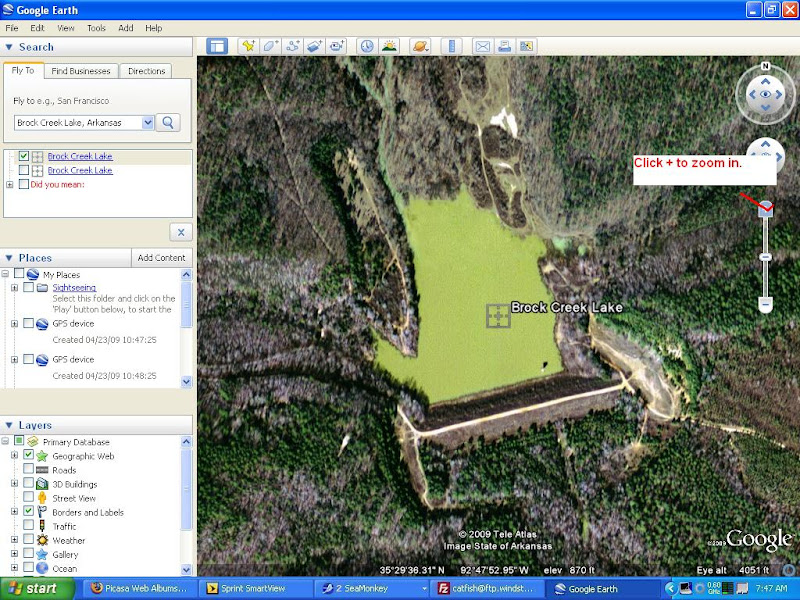The width and height of the screenshot is (800, 600).
Task: Click the Add Image Overlay icon
Action: coord(315,46)
